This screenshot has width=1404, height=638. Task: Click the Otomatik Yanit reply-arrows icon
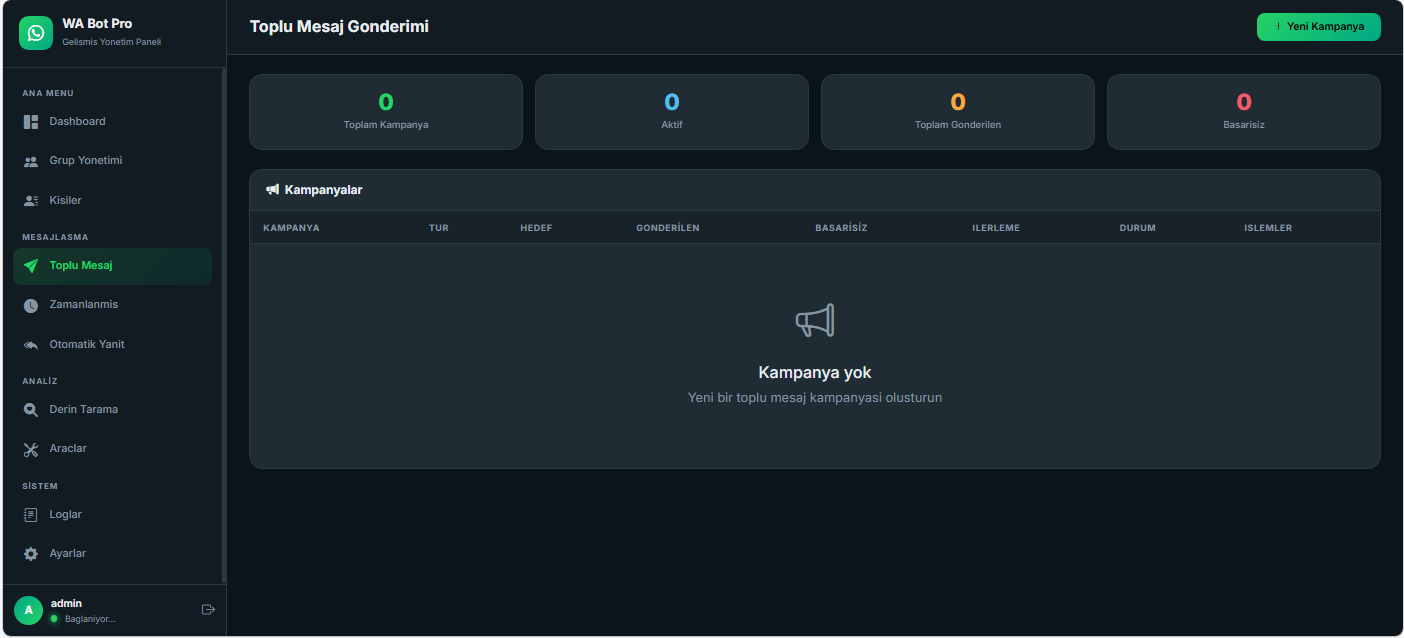pyautogui.click(x=31, y=345)
